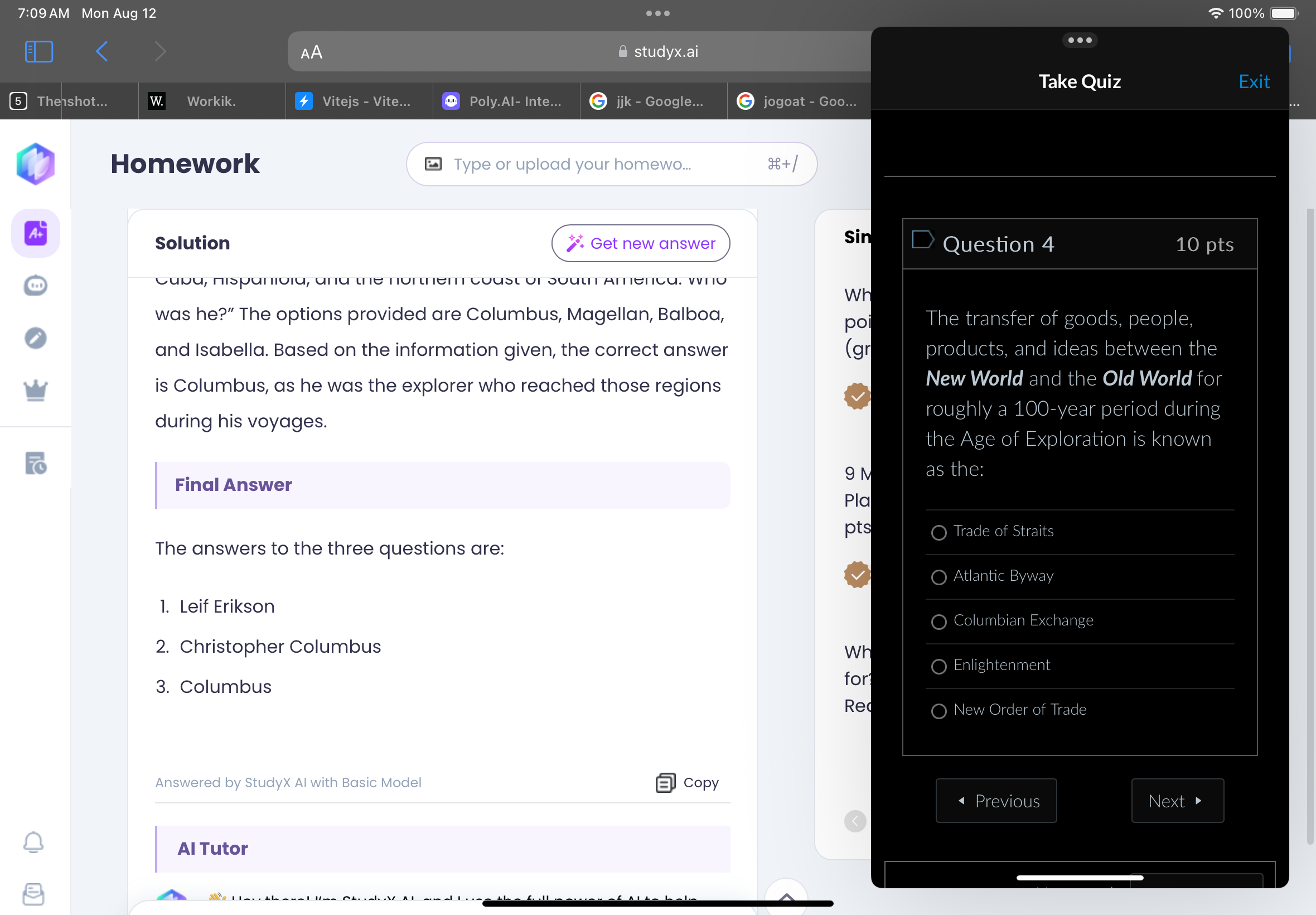Switch to the jjk - Google tab
Viewport: 1316px width, 915px height.
653,102
